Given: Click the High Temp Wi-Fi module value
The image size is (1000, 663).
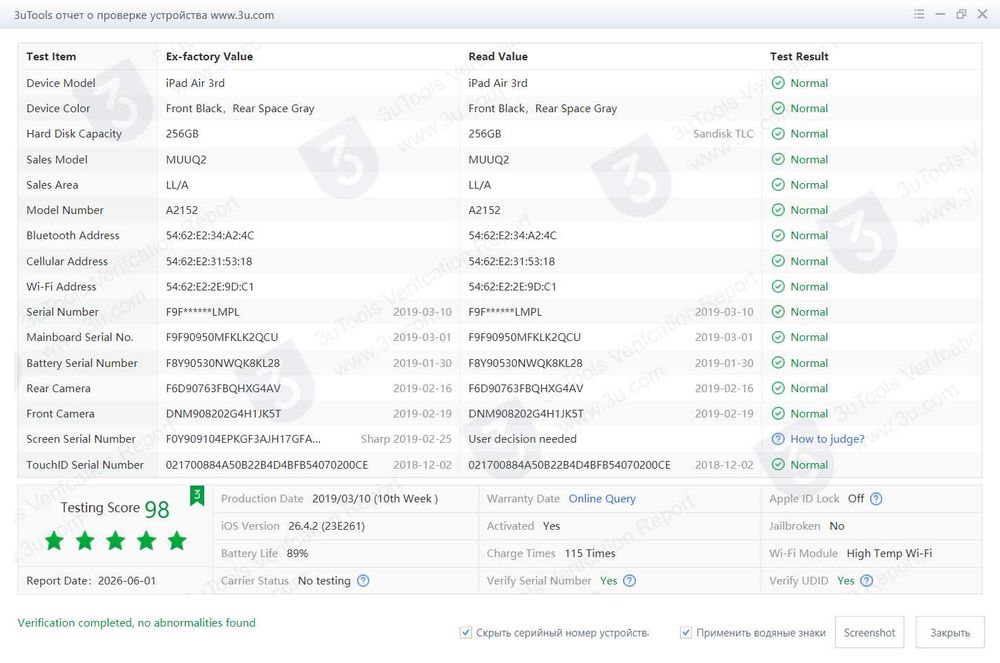Looking at the screenshot, I should pyautogui.click(x=889, y=553).
